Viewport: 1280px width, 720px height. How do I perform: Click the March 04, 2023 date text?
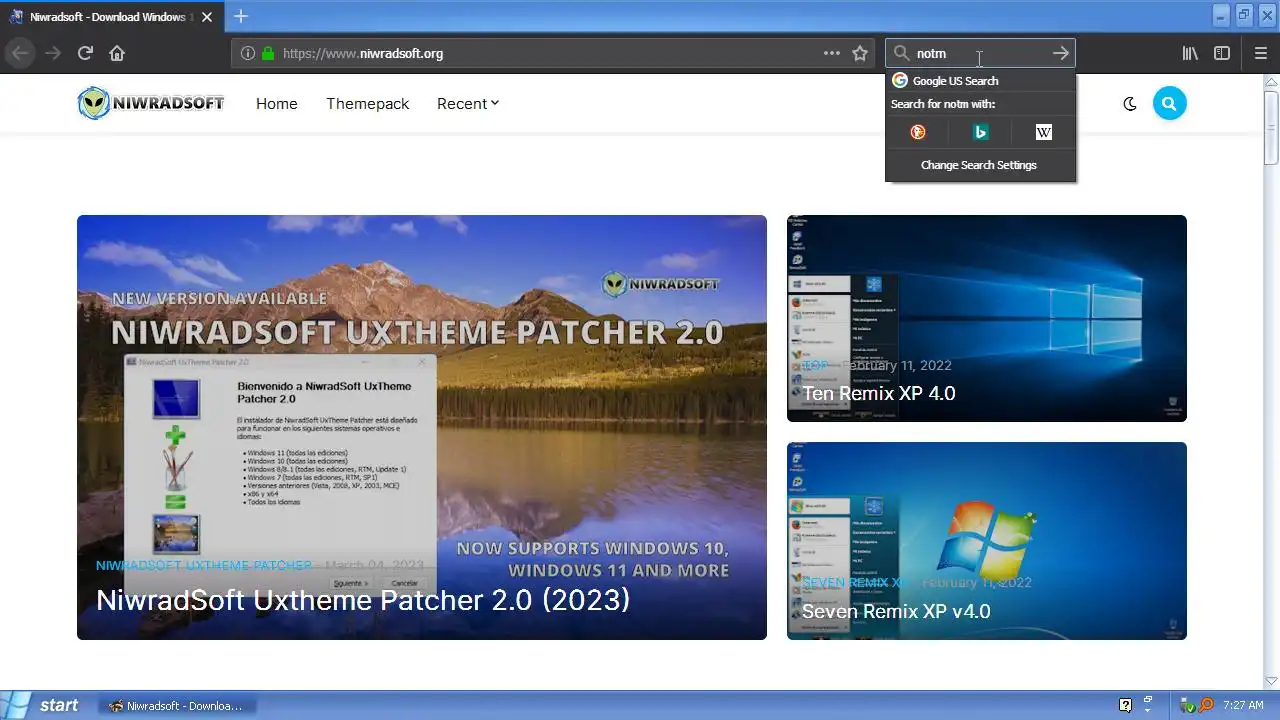point(374,565)
